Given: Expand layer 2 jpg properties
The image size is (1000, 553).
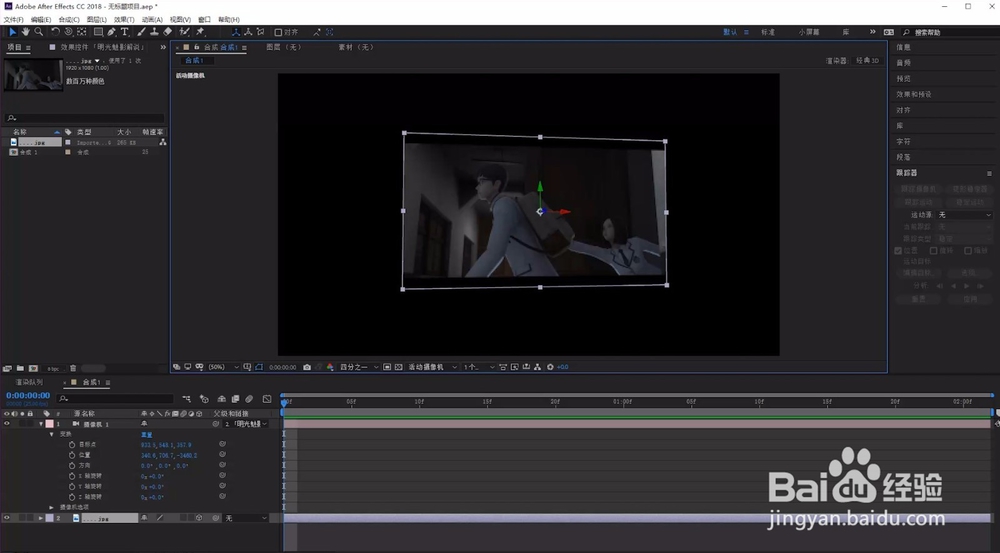Looking at the screenshot, I should tap(41, 518).
